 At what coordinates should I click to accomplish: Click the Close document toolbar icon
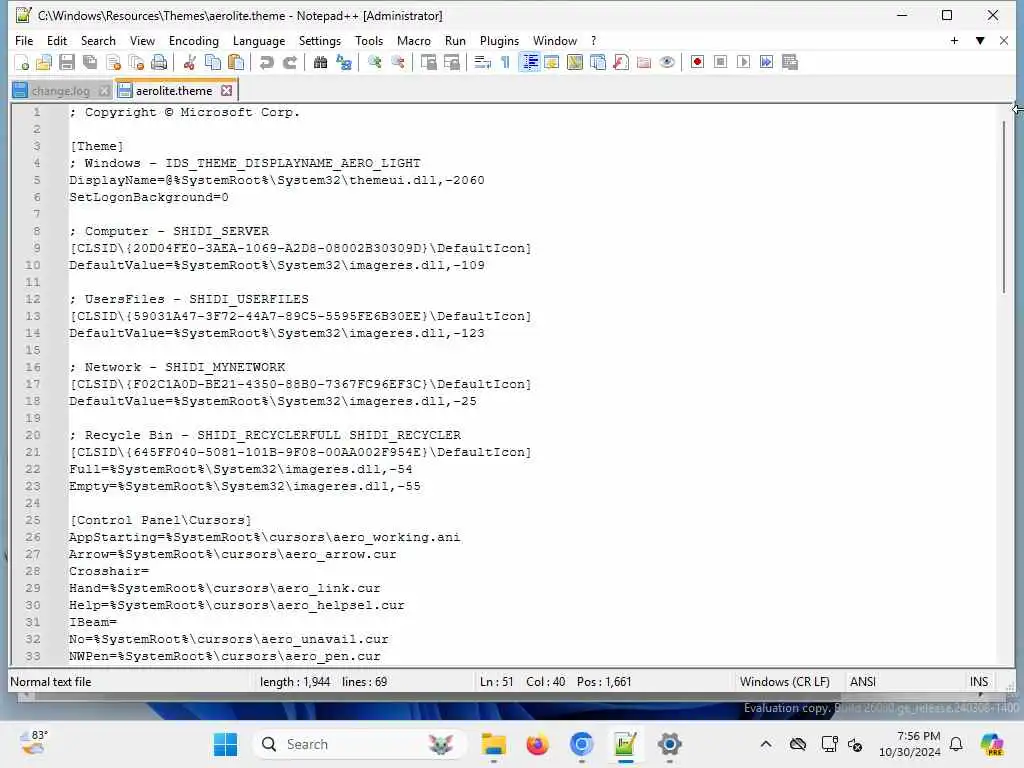tap(114, 63)
